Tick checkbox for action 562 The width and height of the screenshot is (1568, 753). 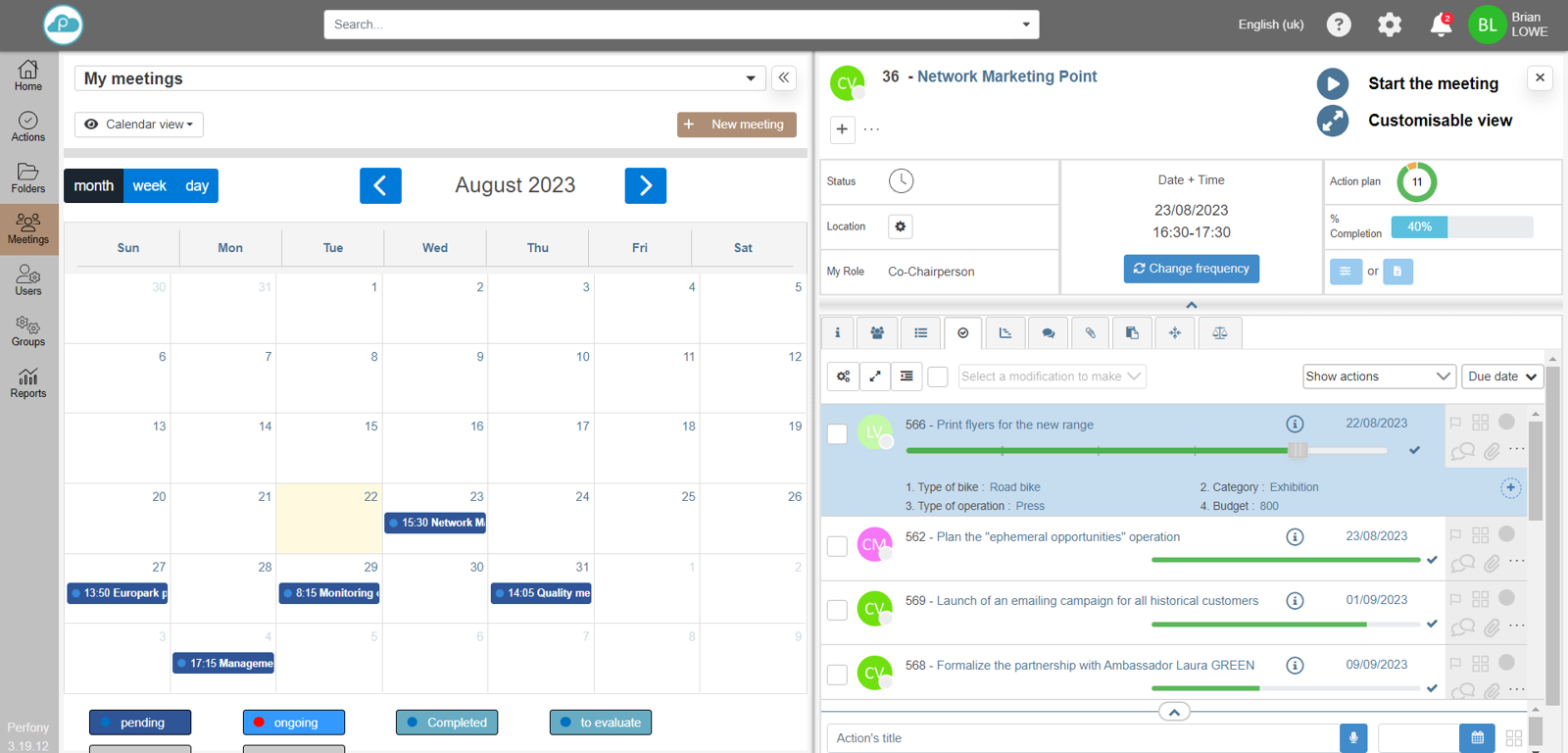click(837, 546)
